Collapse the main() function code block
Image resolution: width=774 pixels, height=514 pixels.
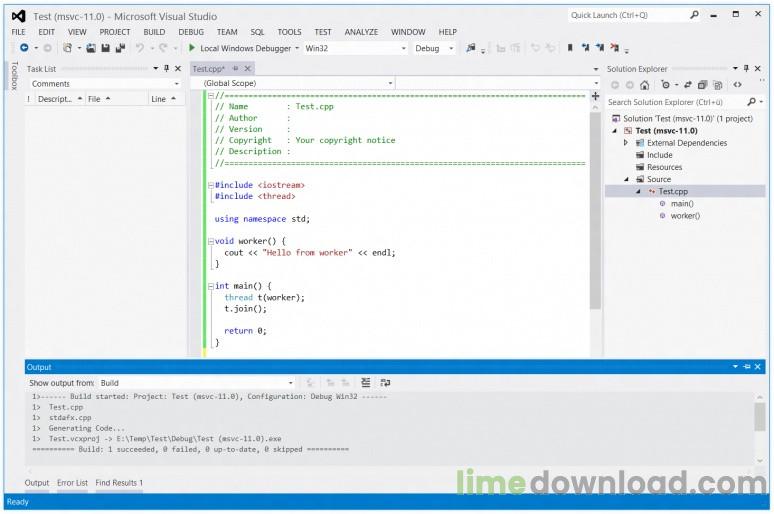click(x=211, y=286)
